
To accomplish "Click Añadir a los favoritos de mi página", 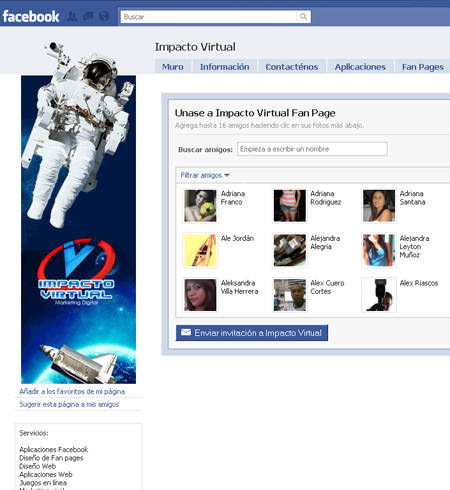I will [72, 391].
